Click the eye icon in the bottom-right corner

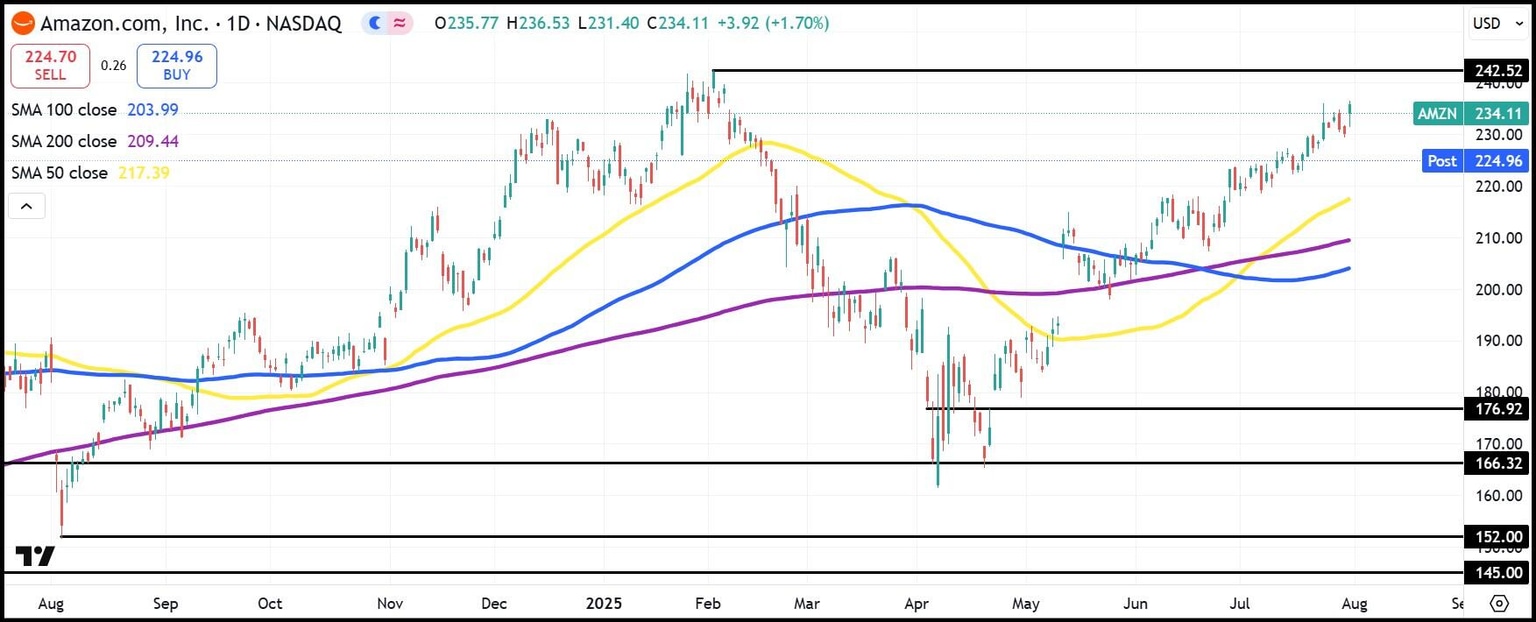click(1500, 603)
